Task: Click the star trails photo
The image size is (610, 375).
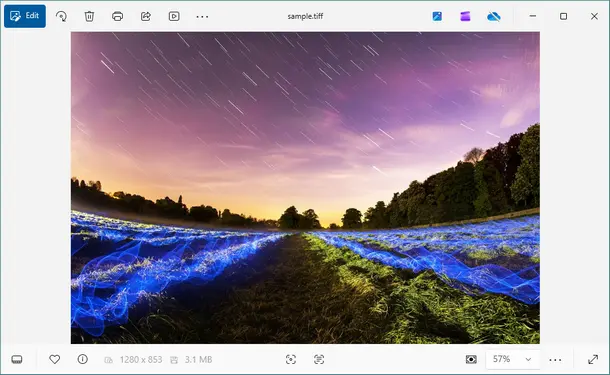Action: click(305, 188)
